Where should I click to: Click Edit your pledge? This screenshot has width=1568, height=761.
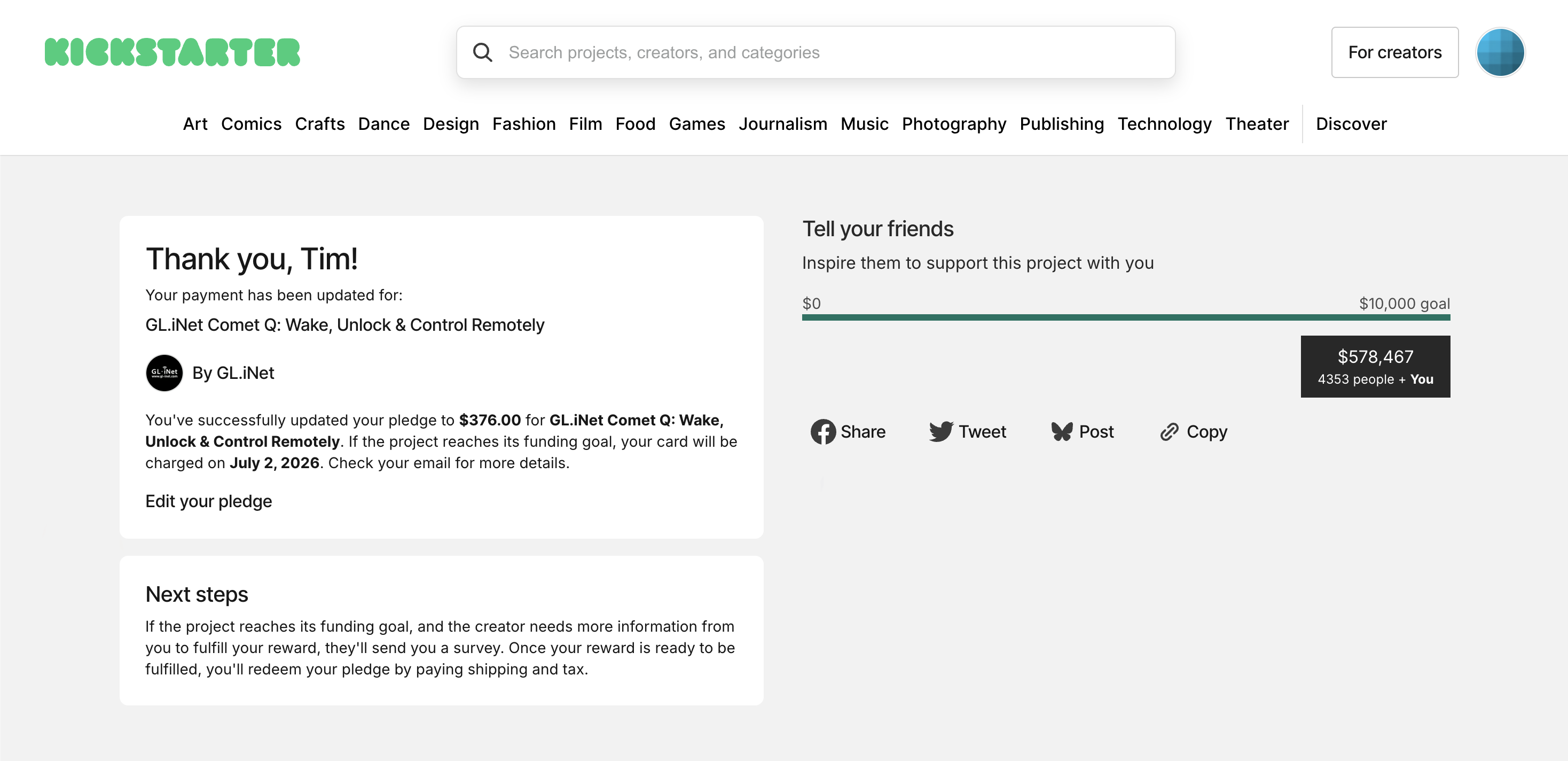pos(209,501)
